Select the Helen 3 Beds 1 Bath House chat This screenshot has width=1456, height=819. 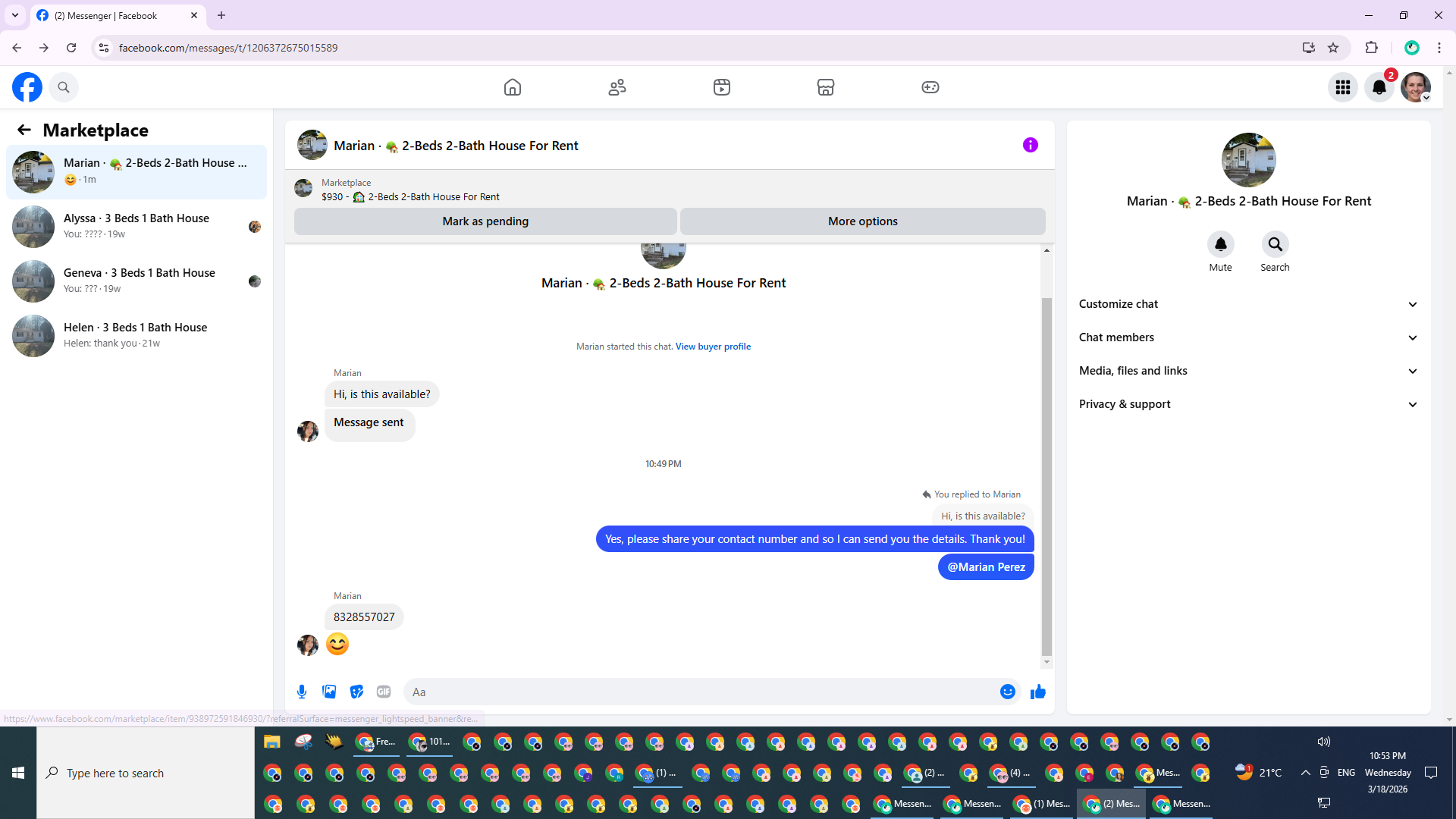[x=136, y=335]
